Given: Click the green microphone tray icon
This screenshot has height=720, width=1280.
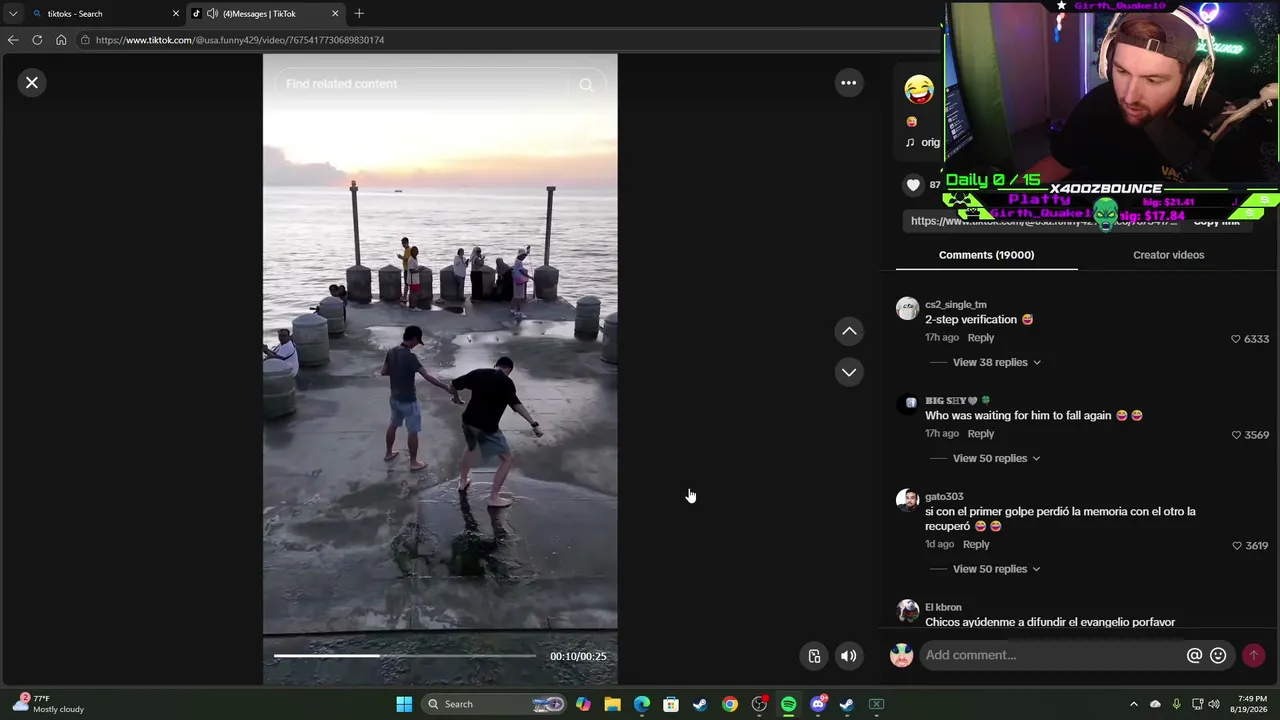Looking at the screenshot, I should click(1176, 704).
